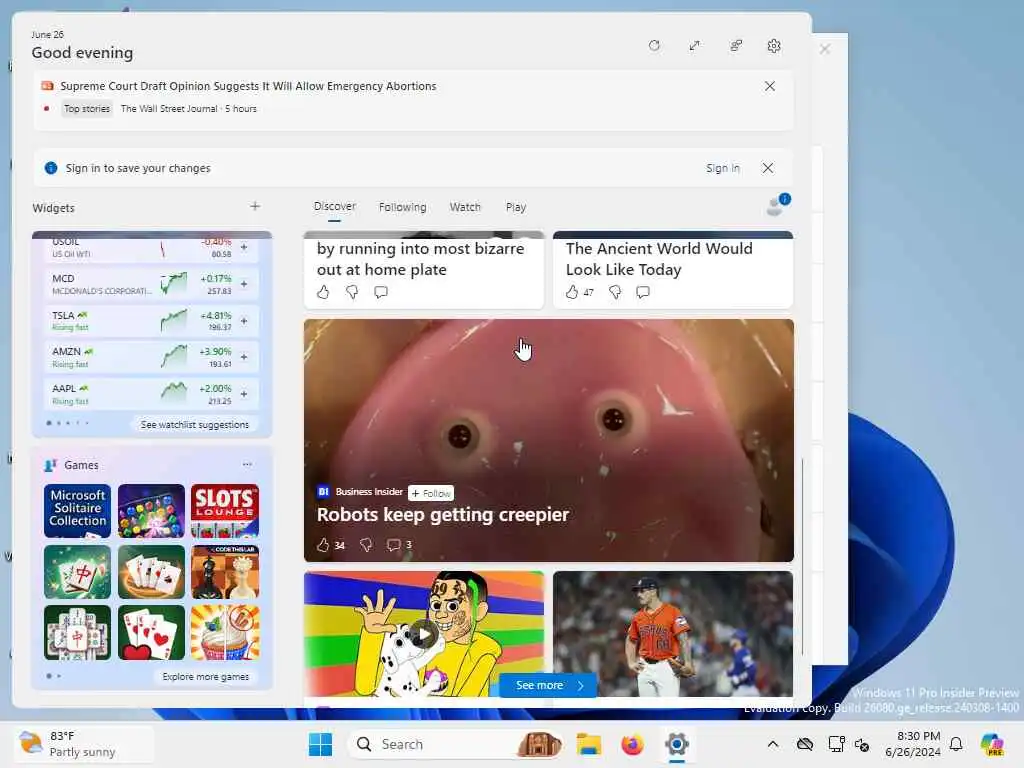Open the Watch tab
Screen dimensions: 1024x768
coord(465,207)
